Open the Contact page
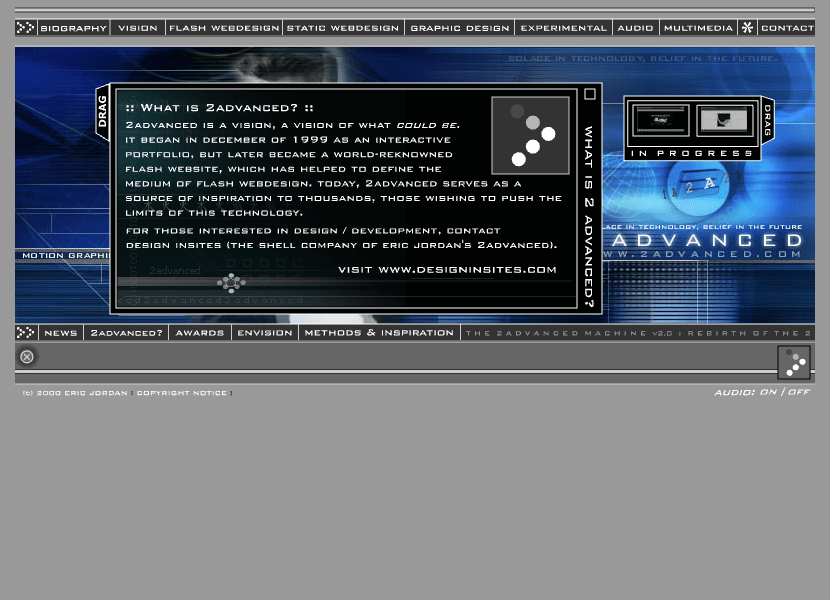830x600 pixels. click(787, 28)
